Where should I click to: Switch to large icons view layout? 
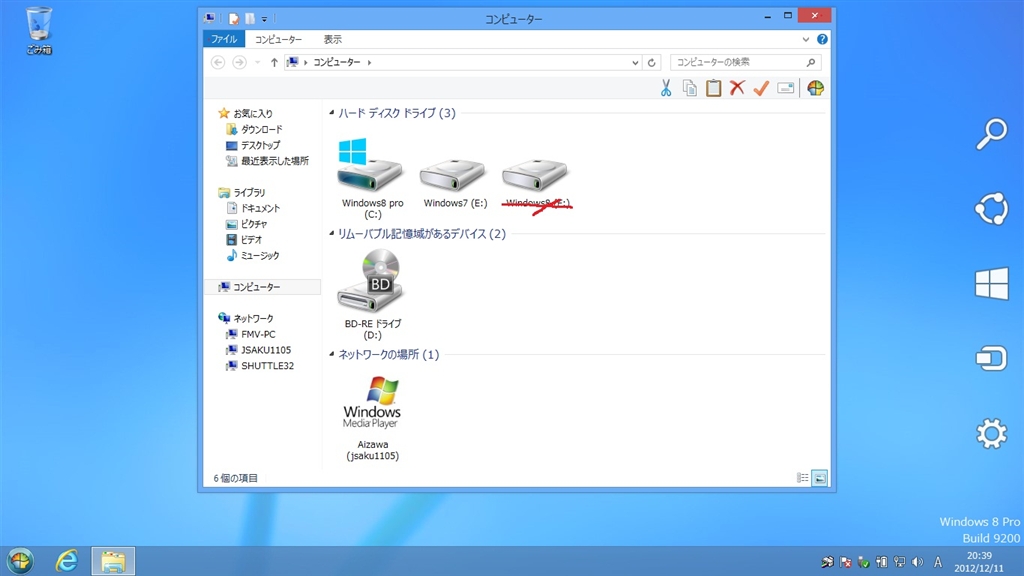coord(820,478)
